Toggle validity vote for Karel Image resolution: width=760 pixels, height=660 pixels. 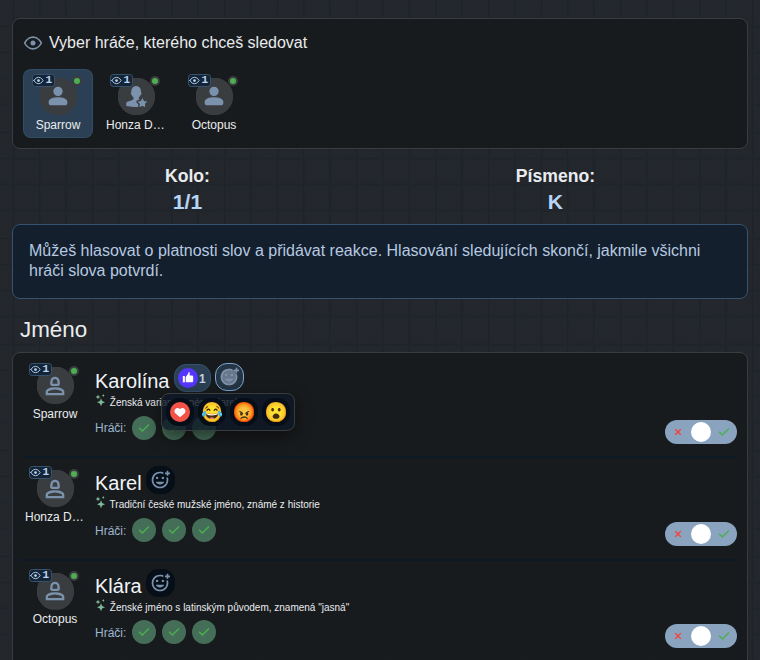(x=701, y=534)
